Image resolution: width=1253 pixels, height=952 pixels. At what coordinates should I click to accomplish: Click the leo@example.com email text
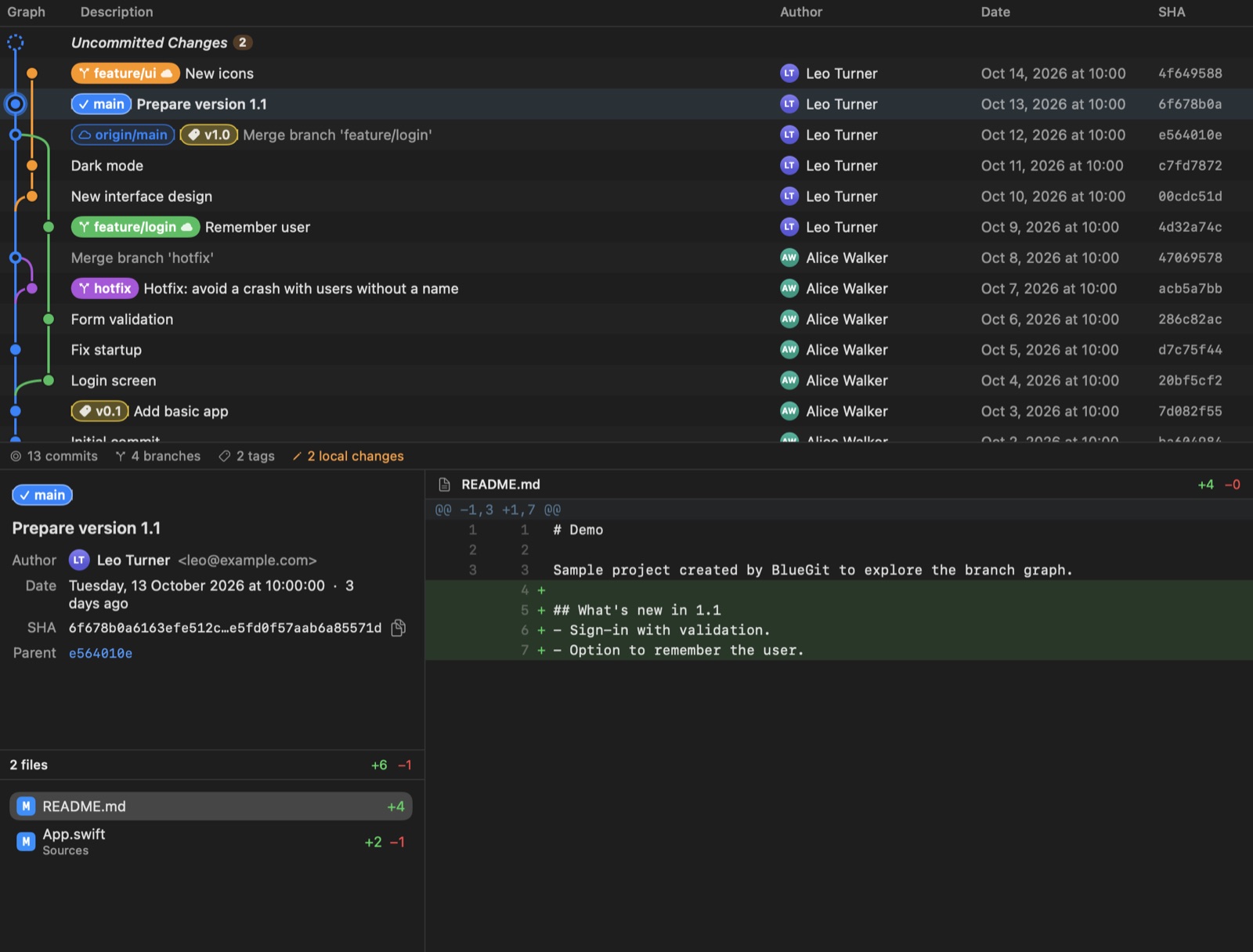247,561
